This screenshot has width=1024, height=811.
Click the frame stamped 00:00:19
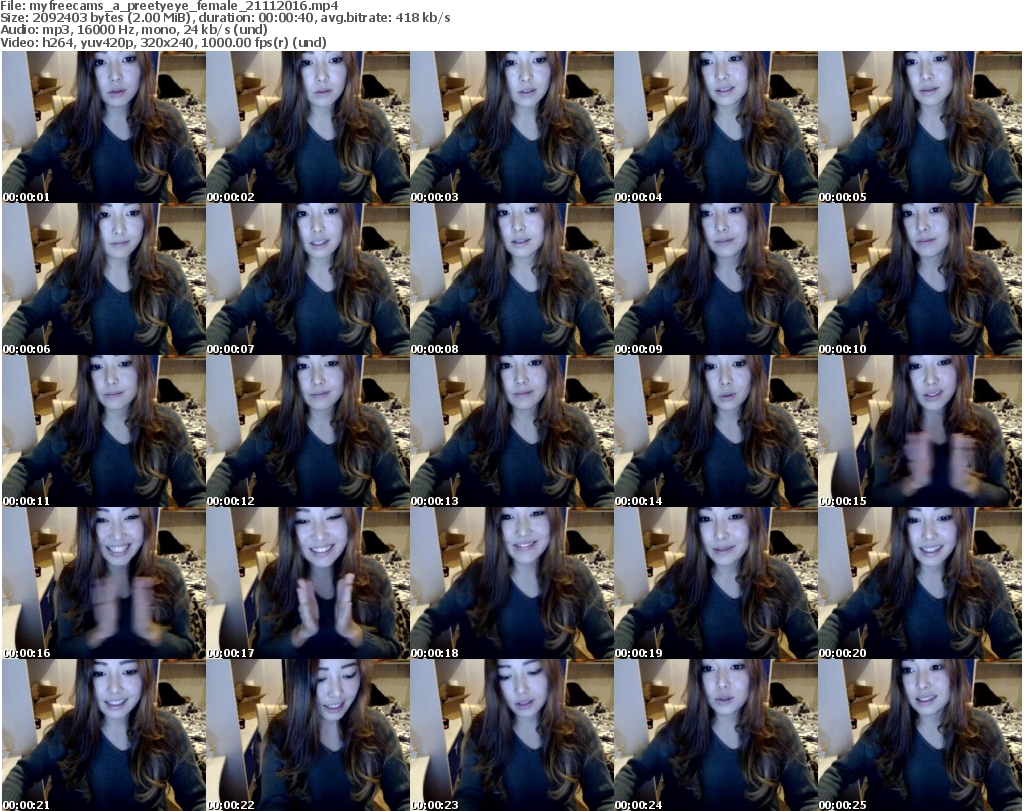pyautogui.click(x=716, y=584)
